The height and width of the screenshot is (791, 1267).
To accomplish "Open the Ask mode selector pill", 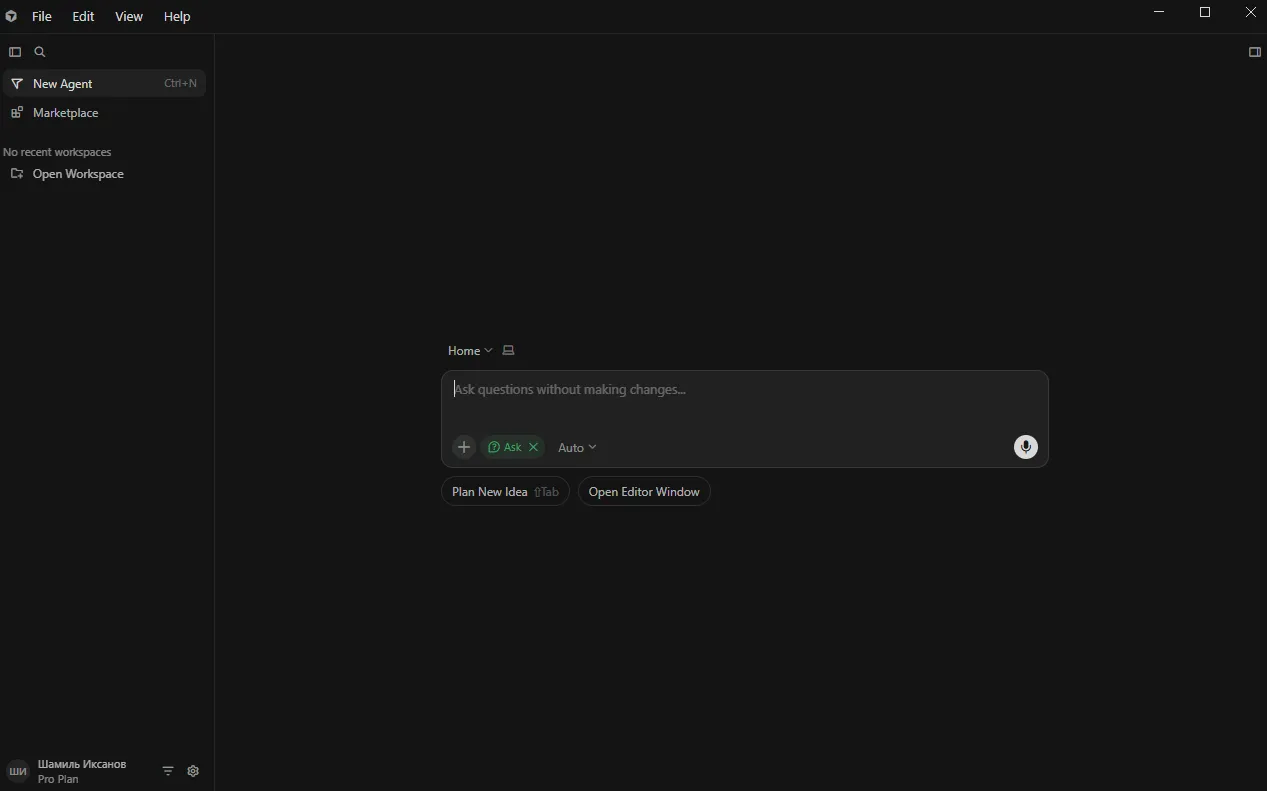I will [x=505, y=447].
